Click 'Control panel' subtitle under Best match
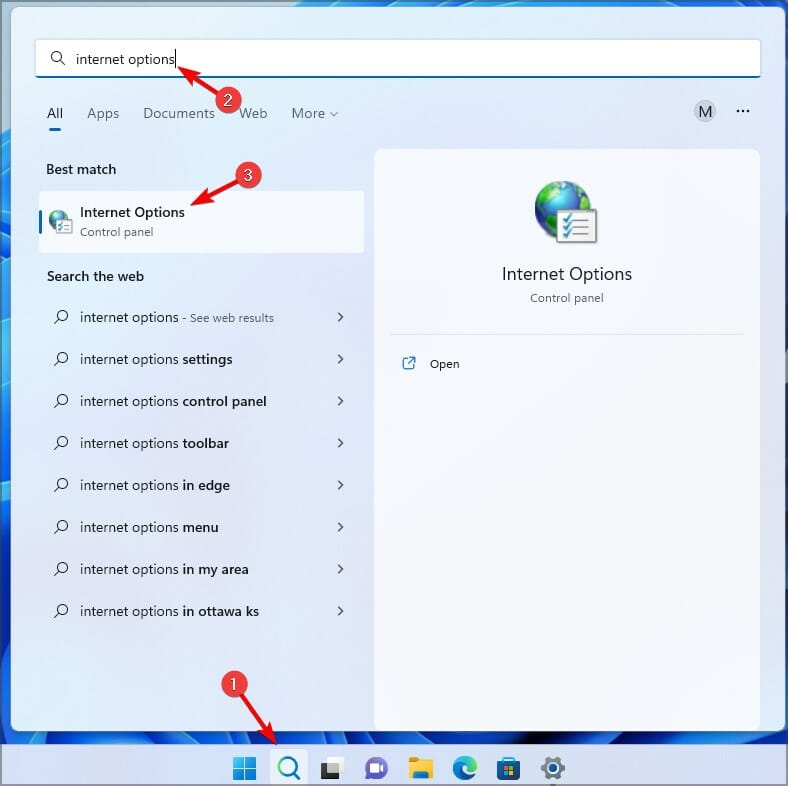Screen dimensions: 788x786 pyautogui.click(x=117, y=232)
